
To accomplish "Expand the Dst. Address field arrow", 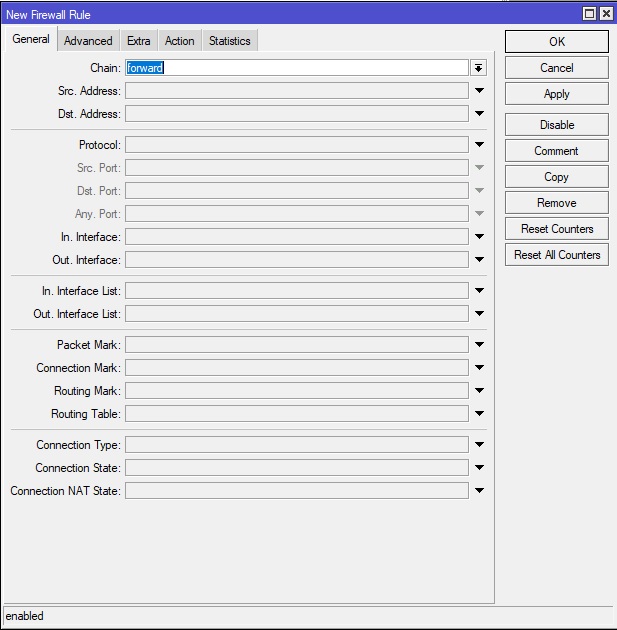I will pyautogui.click(x=479, y=114).
